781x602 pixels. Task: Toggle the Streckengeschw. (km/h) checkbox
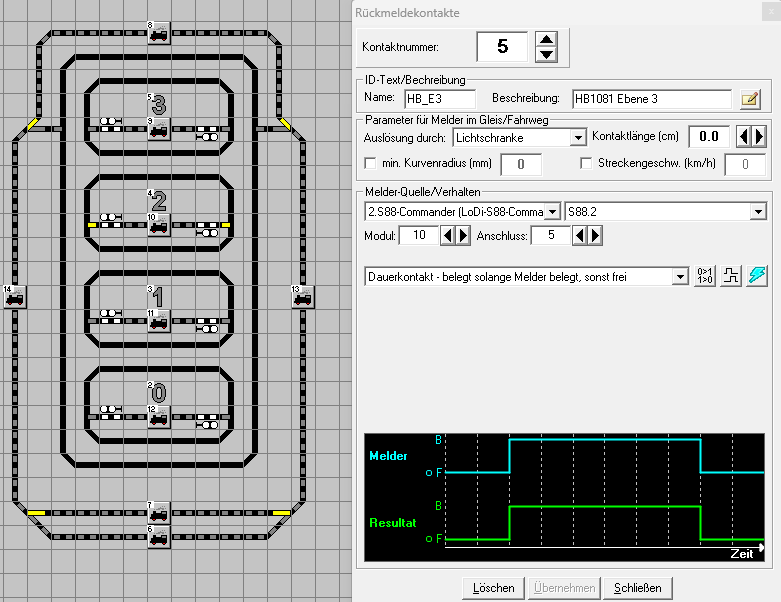(587, 163)
